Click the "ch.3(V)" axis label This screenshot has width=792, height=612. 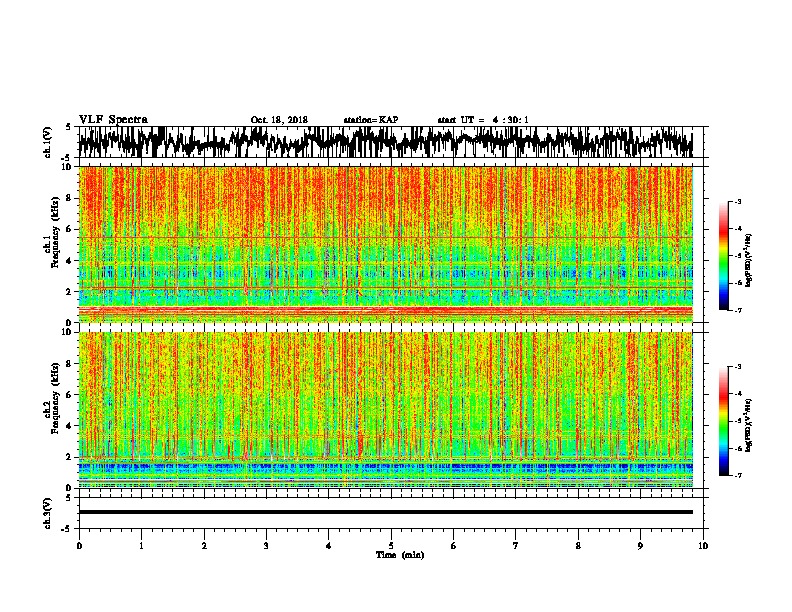coord(47,513)
